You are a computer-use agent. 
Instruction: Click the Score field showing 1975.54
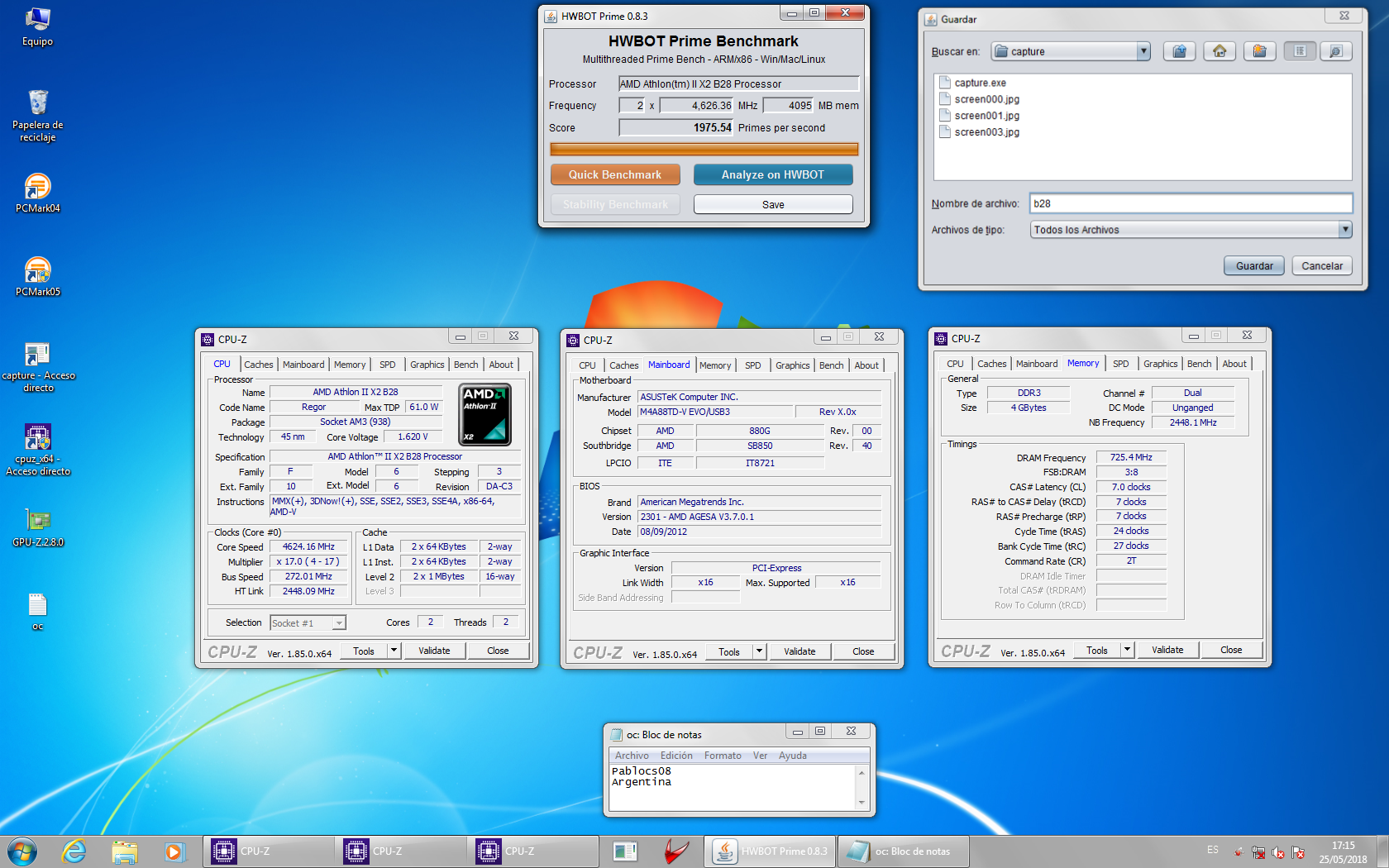point(676,128)
